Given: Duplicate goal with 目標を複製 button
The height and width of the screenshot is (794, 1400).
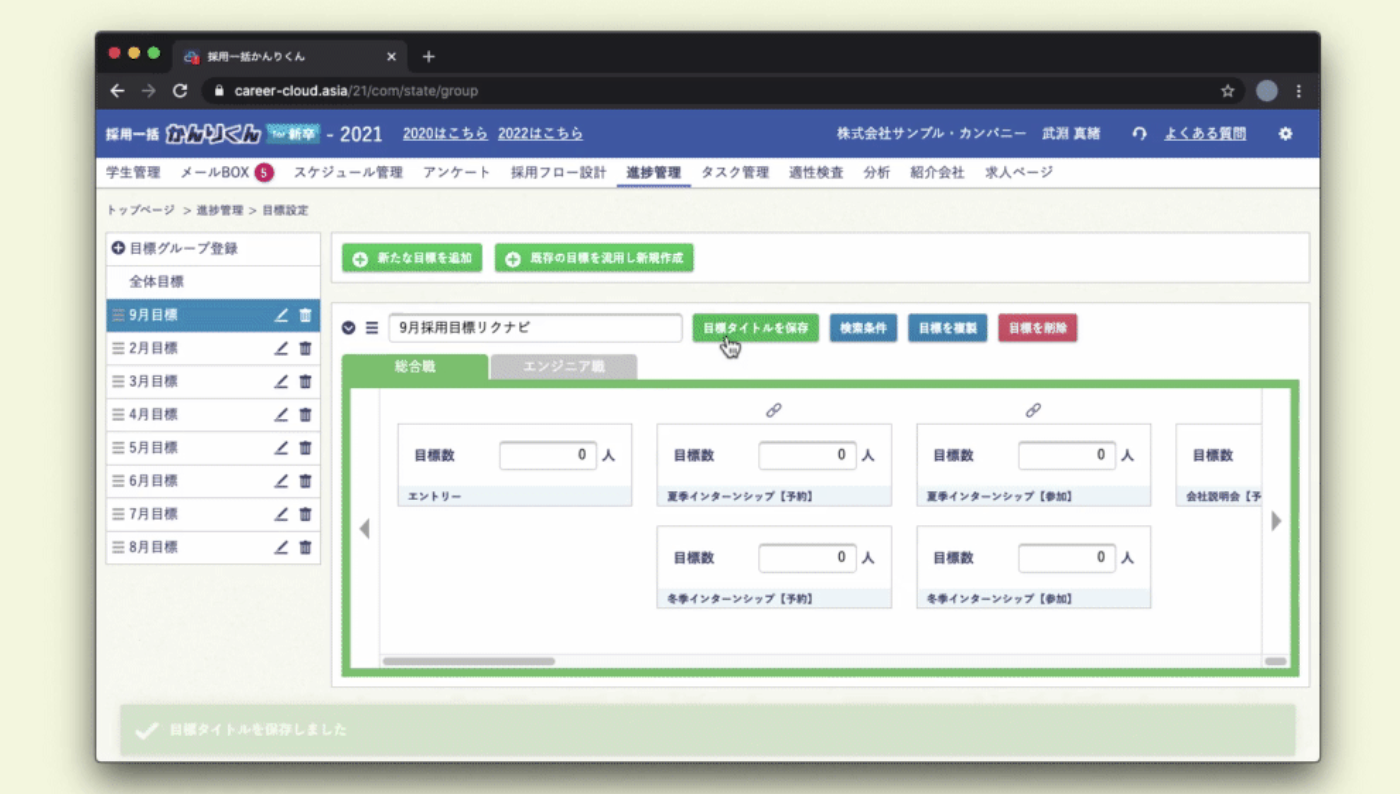Looking at the screenshot, I should [x=947, y=328].
